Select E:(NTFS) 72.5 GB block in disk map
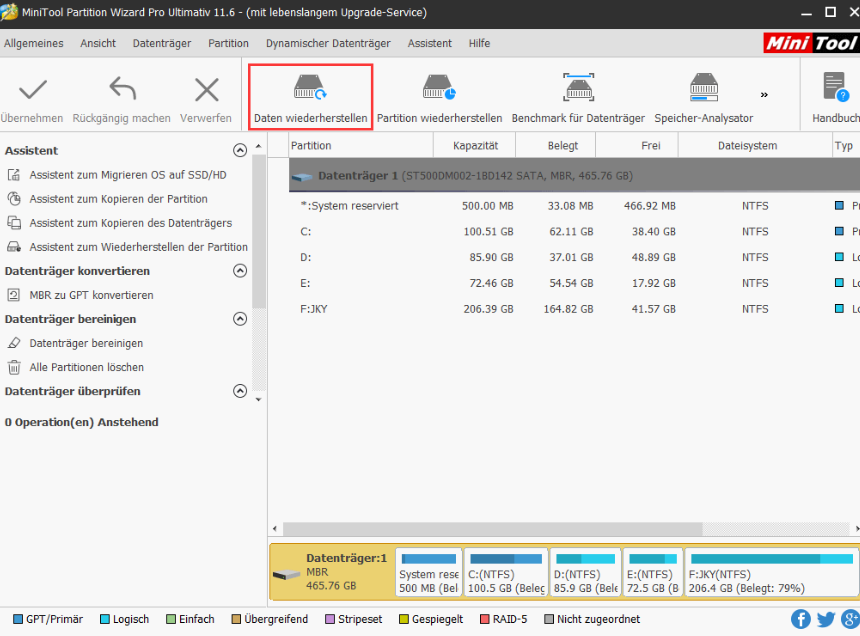Image resolution: width=860 pixels, height=636 pixels. [653, 572]
